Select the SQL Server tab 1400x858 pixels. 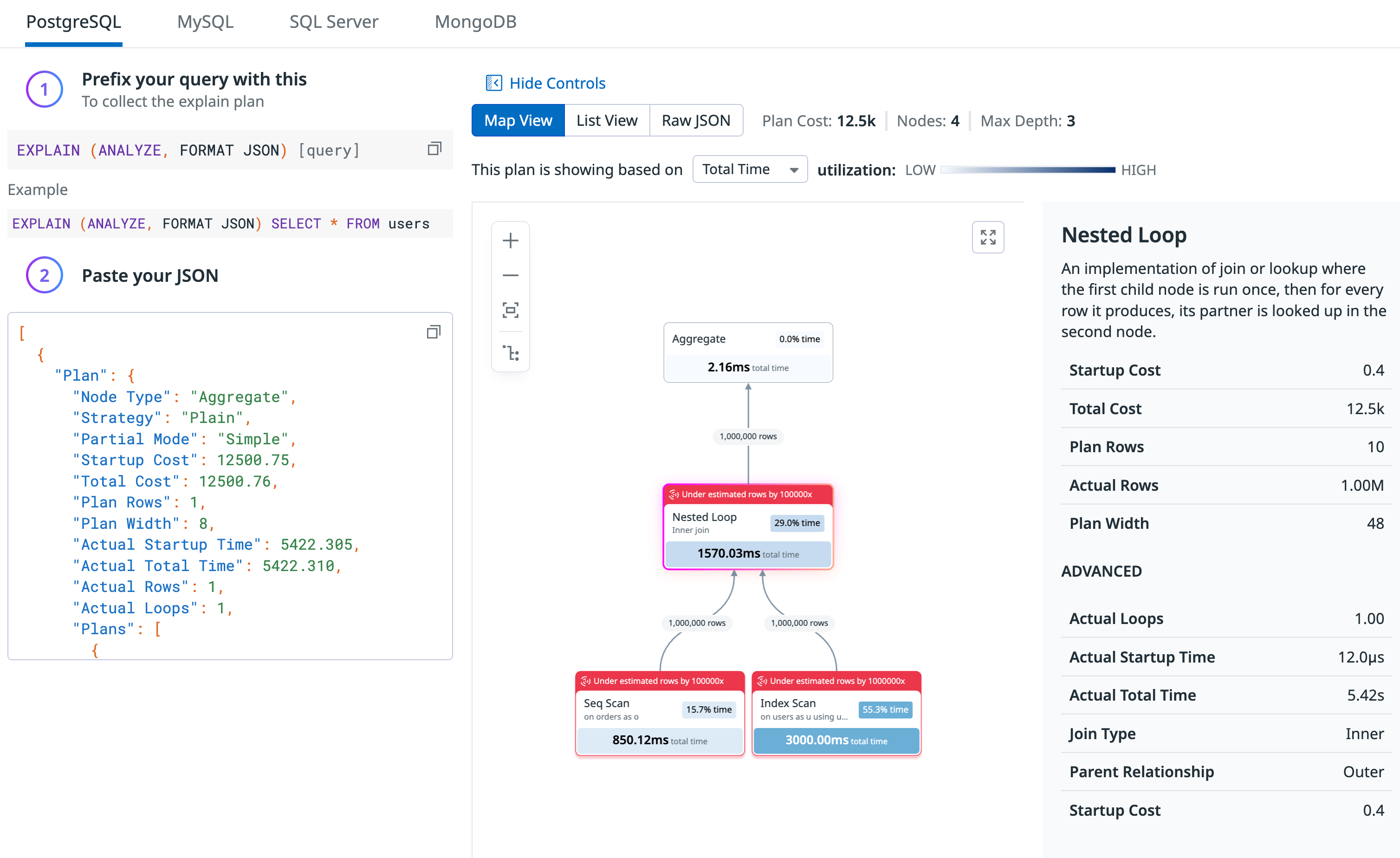click(334, 22)
